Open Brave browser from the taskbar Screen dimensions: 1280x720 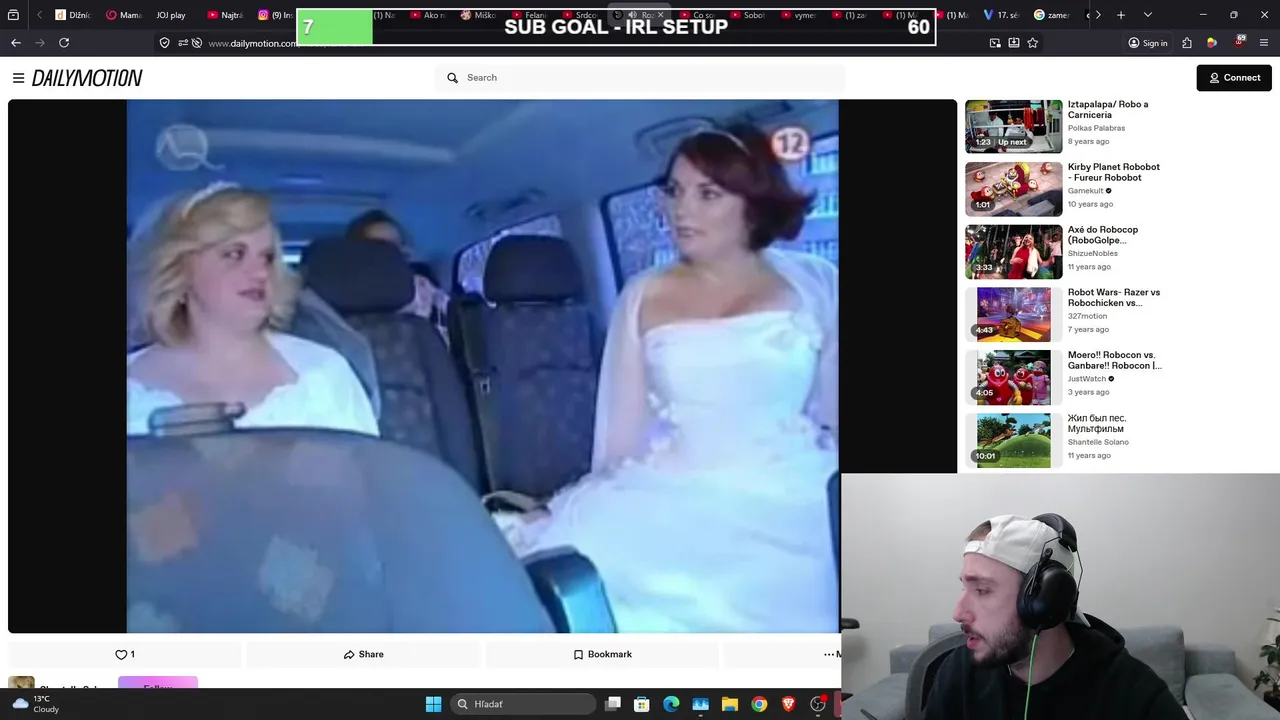pos(788,704)
